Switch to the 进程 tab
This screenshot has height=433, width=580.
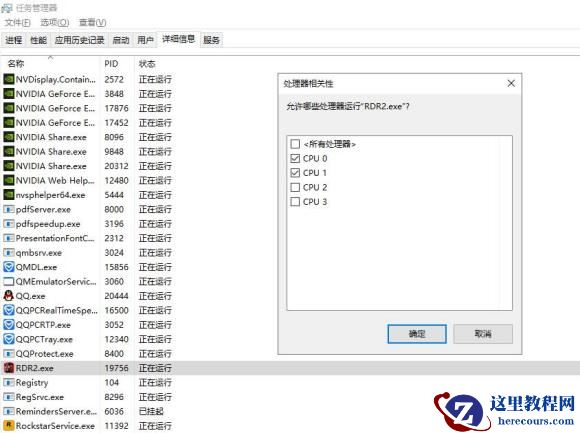click(14, 40)
